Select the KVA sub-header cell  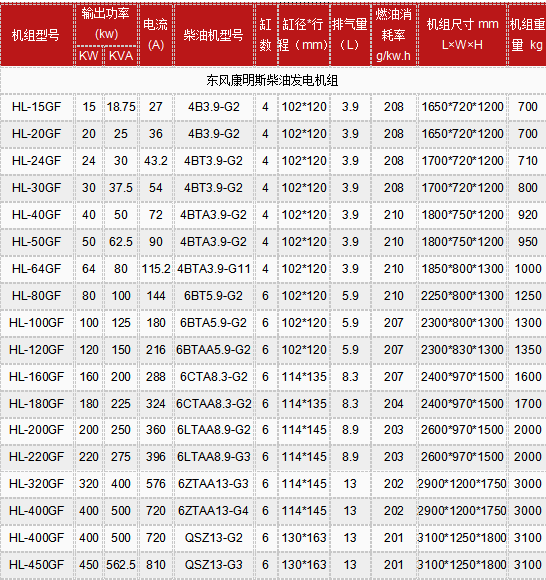coord(121,56)
